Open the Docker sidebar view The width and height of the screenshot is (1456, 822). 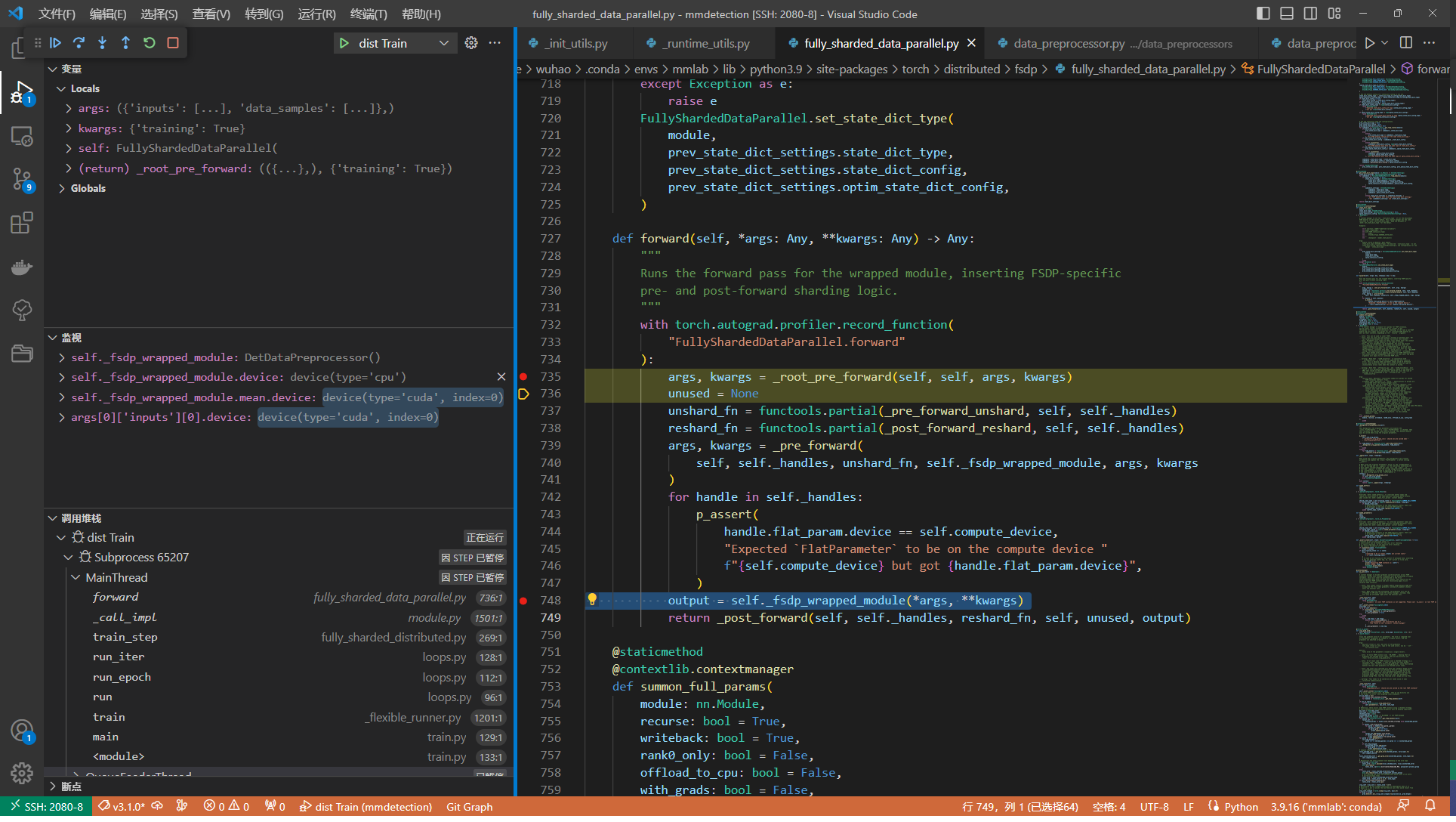coord(21,267)
